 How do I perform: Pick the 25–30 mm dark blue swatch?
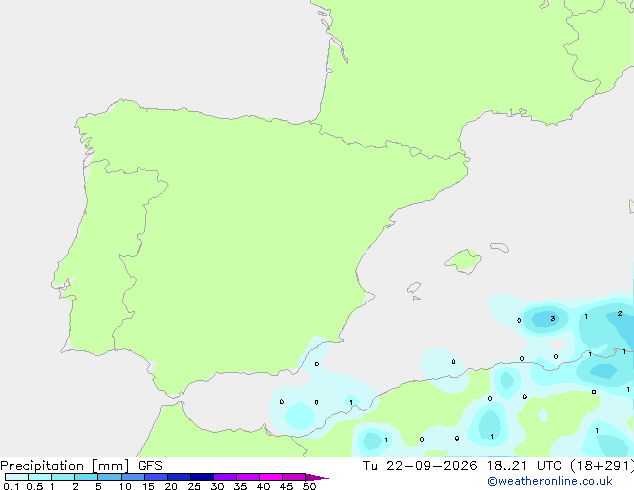[202, 477]
